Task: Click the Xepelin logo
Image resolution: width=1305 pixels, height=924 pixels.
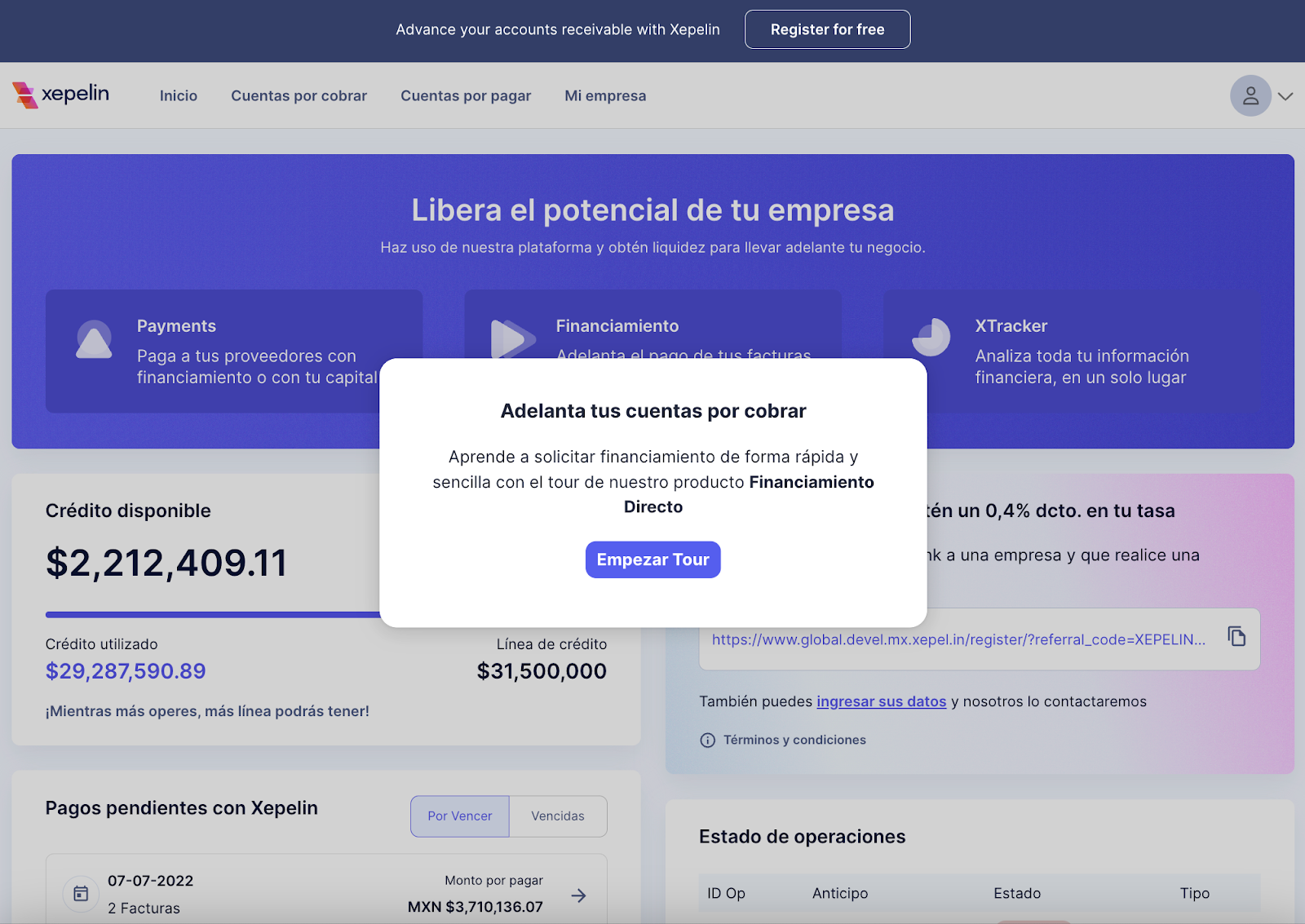Action: pos(61,95)
